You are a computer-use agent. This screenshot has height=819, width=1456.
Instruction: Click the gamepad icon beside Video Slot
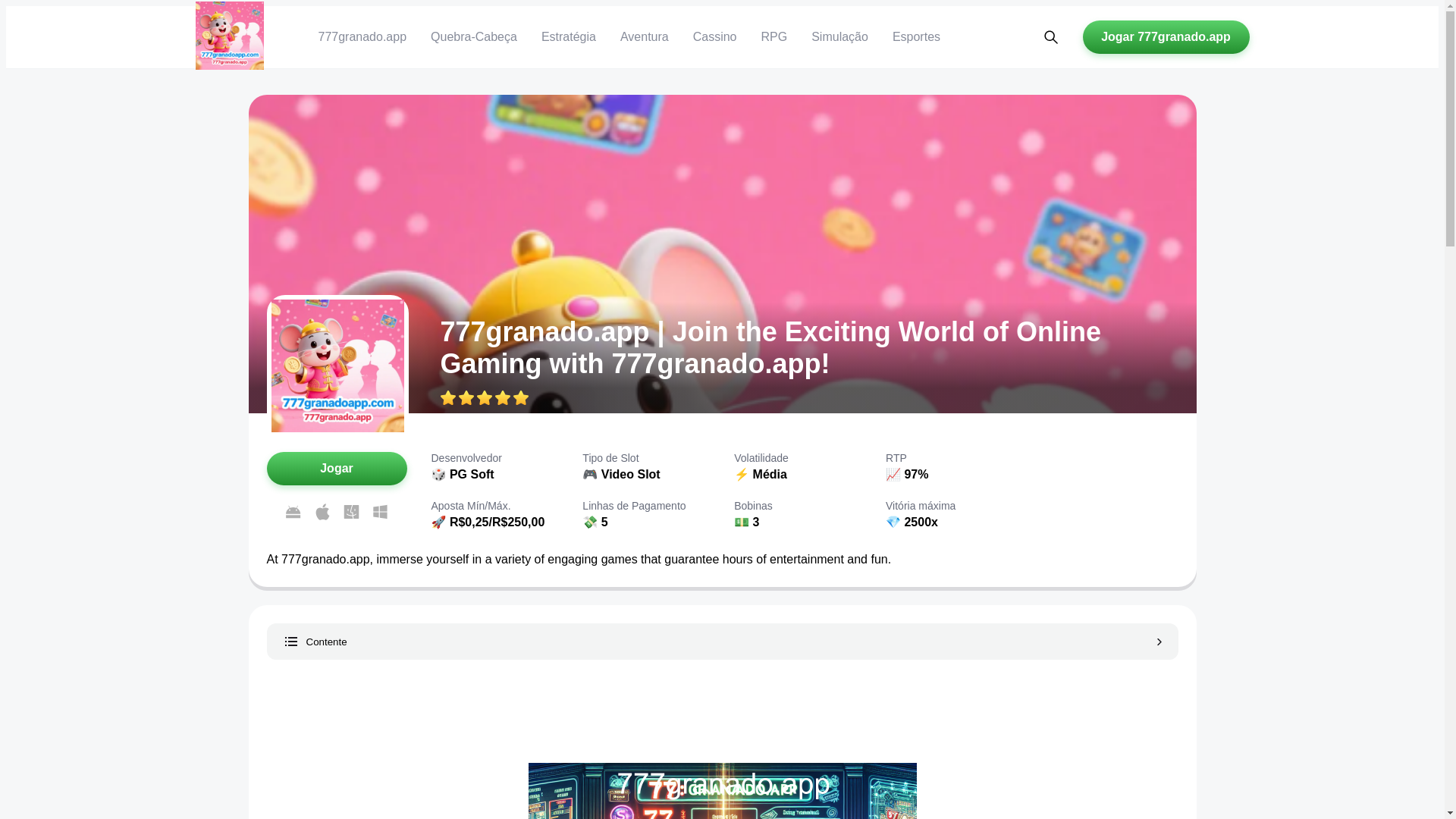[590, 475]
